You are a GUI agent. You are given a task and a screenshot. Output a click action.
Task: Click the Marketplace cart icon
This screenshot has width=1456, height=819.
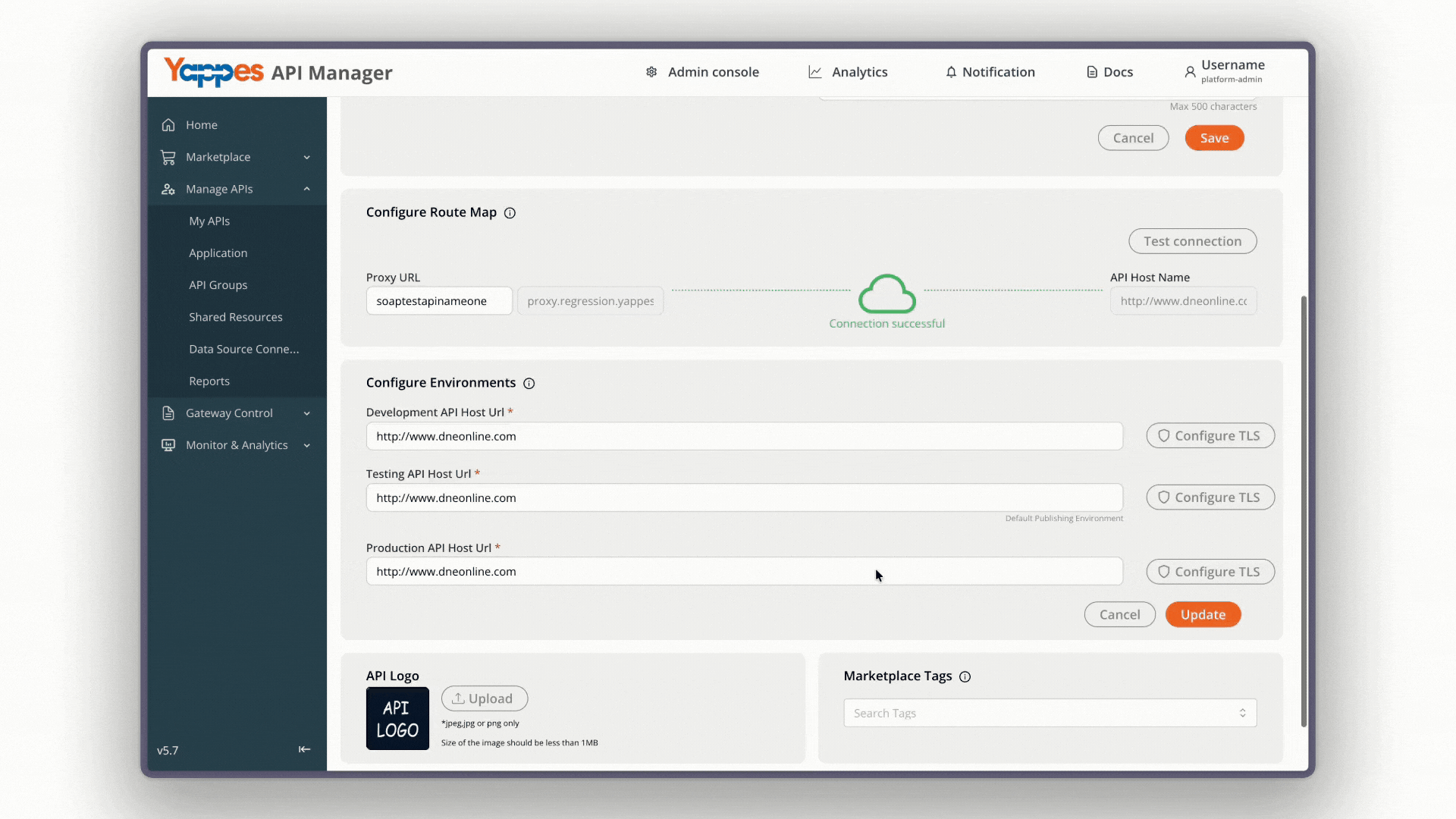click(168, 157)
